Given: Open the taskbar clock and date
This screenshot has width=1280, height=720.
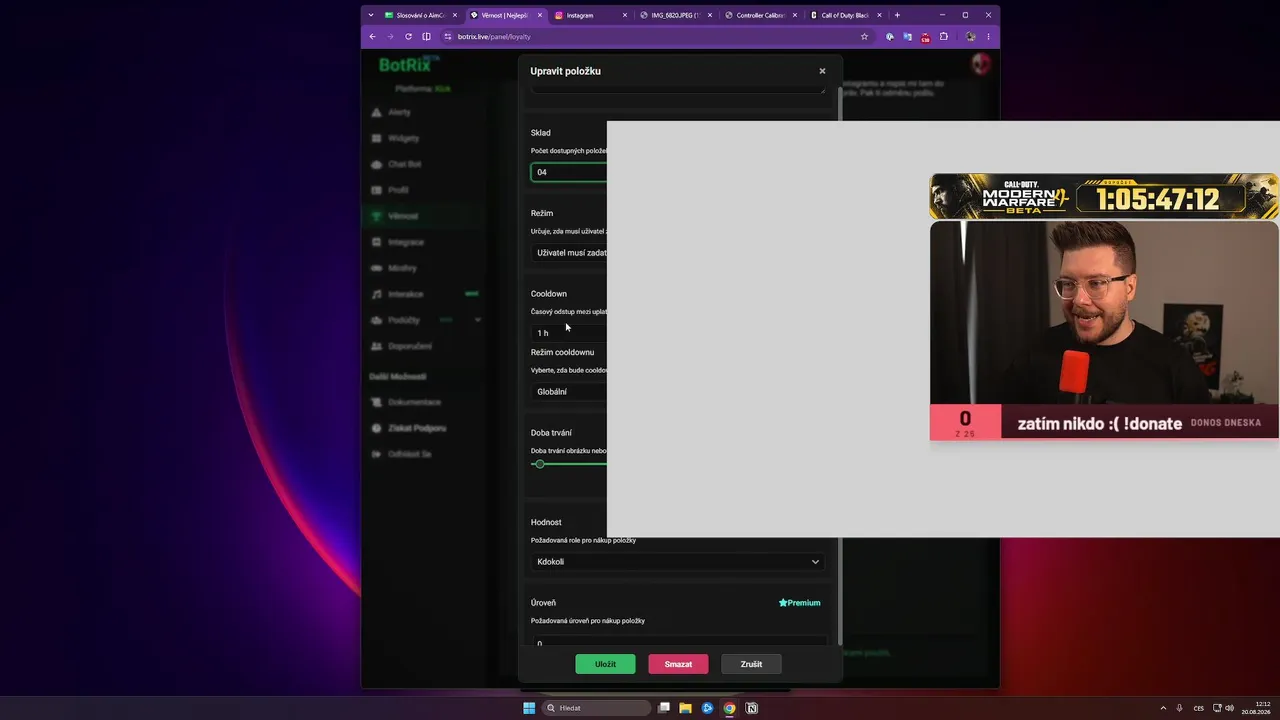Looking at the screenshot, I should (x=1256, y=708).
